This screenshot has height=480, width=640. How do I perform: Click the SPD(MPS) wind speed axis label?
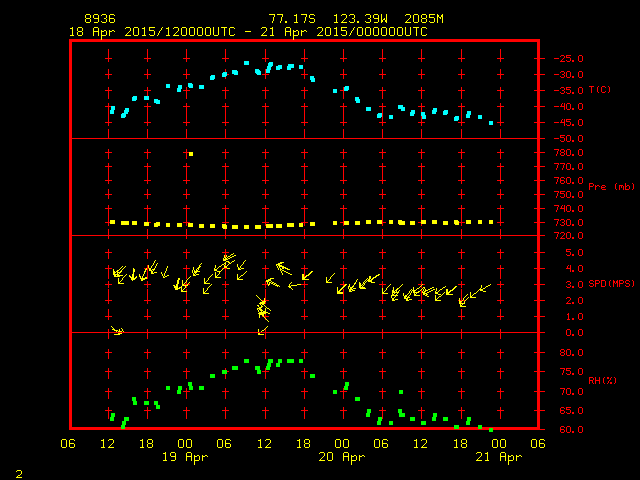[611, 283]
